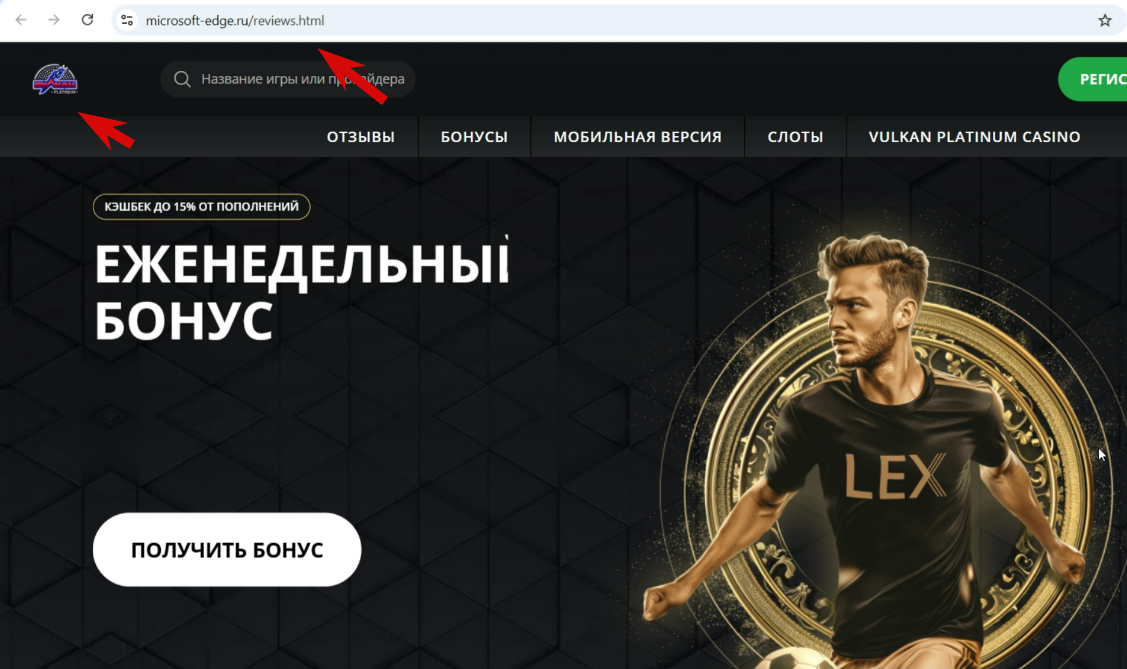
Task: Click the Vulkan Platinum logo
Action: coord(55,79)
